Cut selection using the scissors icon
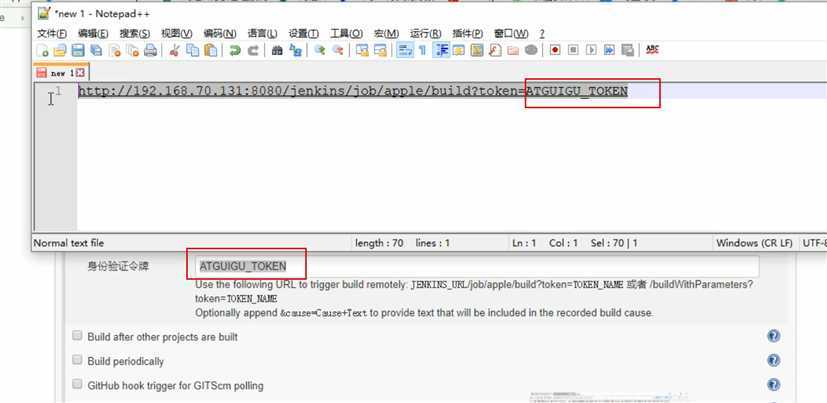This screenshot has width=827, height=403. pyautogui.click(x=175, y=51)
